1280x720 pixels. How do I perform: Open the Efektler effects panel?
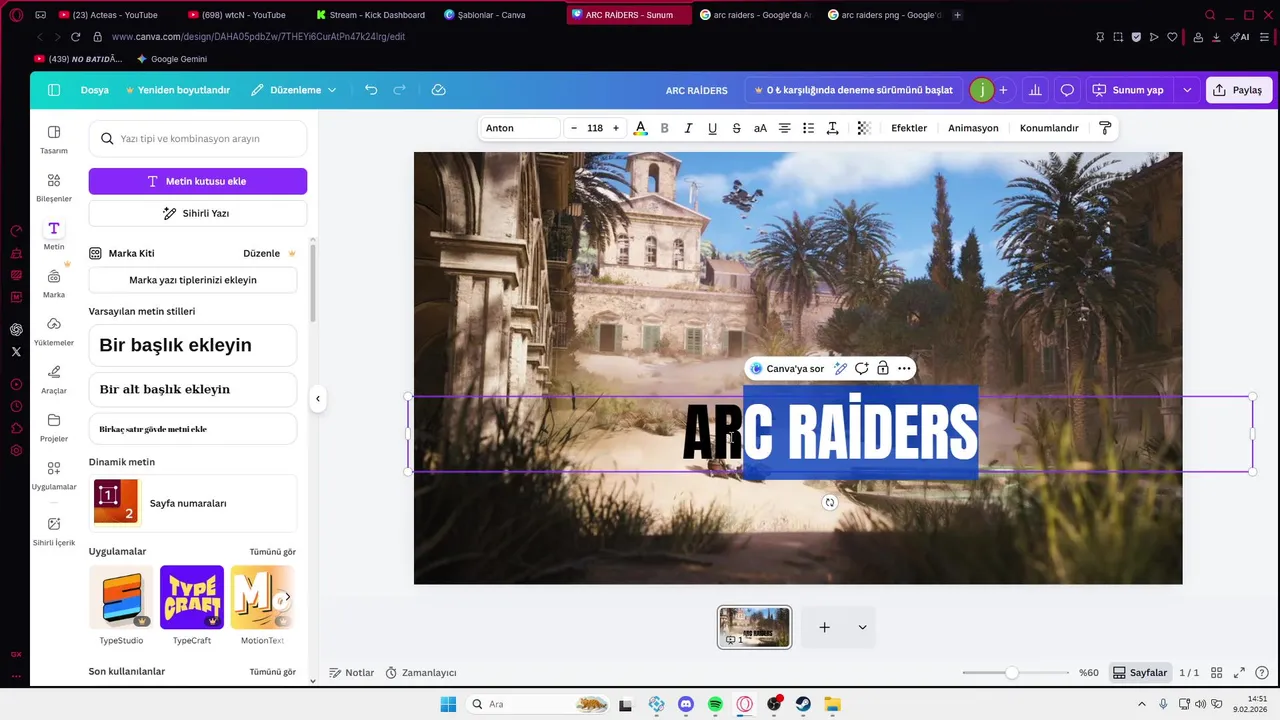[x=909, y=128]
